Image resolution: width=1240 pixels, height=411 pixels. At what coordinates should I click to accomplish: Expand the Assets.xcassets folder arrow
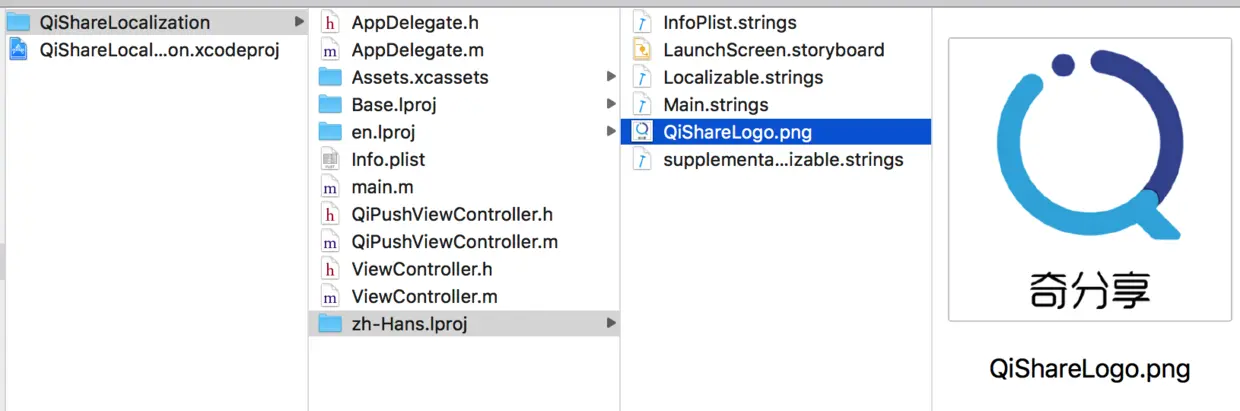tap(611, 77)
